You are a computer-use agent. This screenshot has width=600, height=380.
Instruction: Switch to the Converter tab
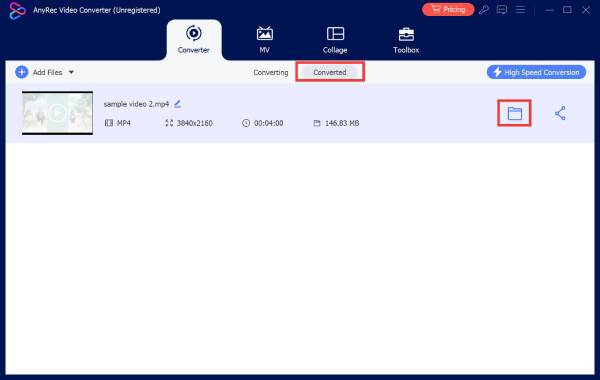[194, 40]
